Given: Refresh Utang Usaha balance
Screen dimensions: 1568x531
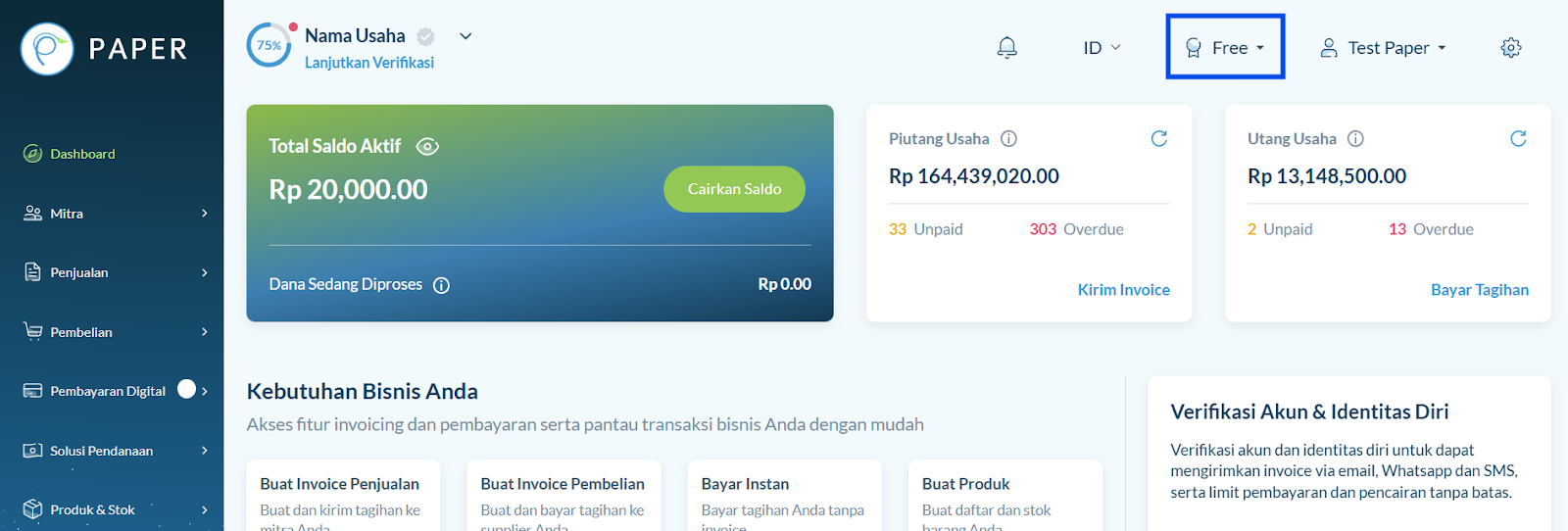Looking at the screenshot, I should [1518, 138].
